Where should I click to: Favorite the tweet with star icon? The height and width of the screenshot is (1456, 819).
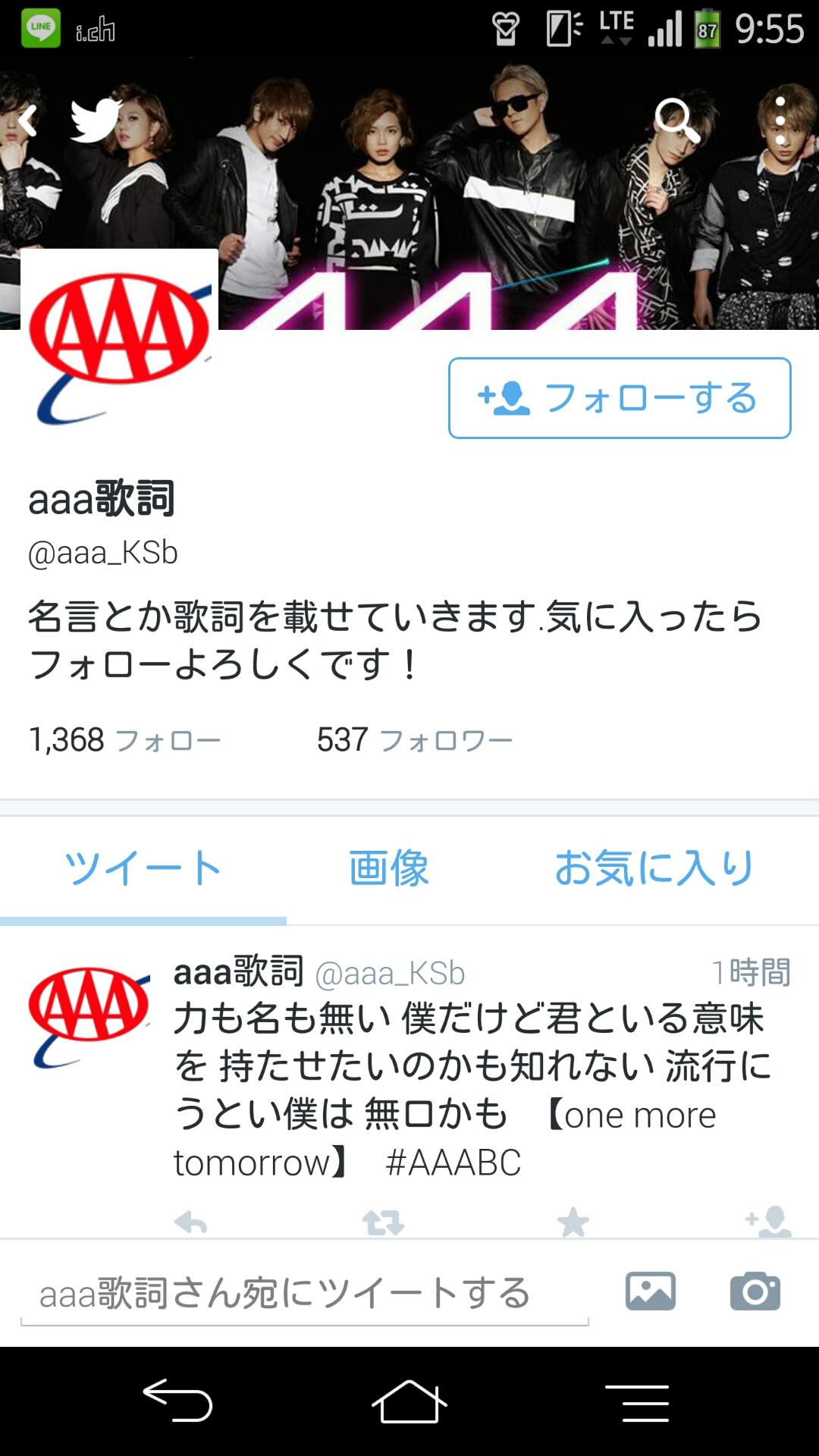(573, 1222)
